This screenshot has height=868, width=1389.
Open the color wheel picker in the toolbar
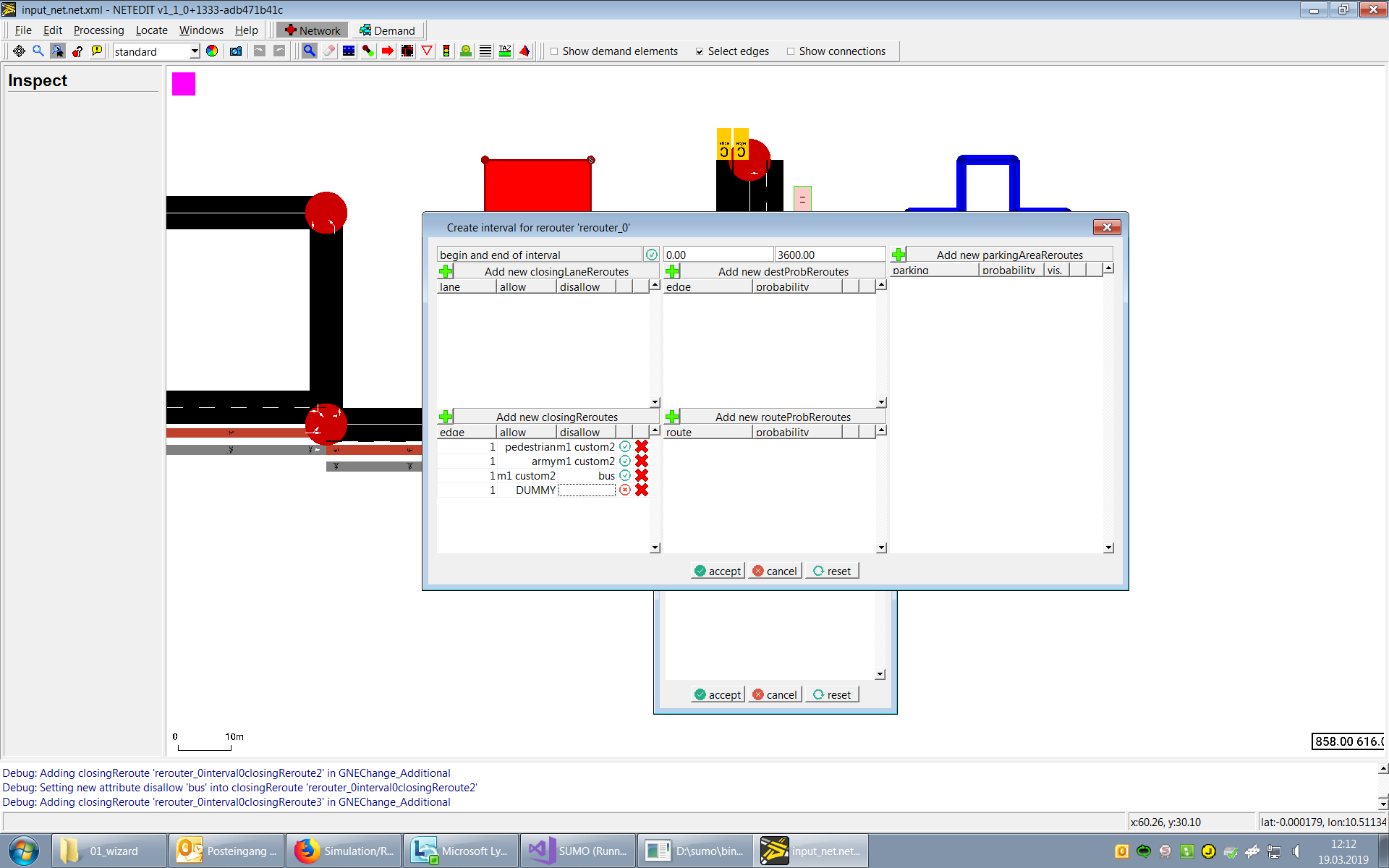tap(212, 51)
